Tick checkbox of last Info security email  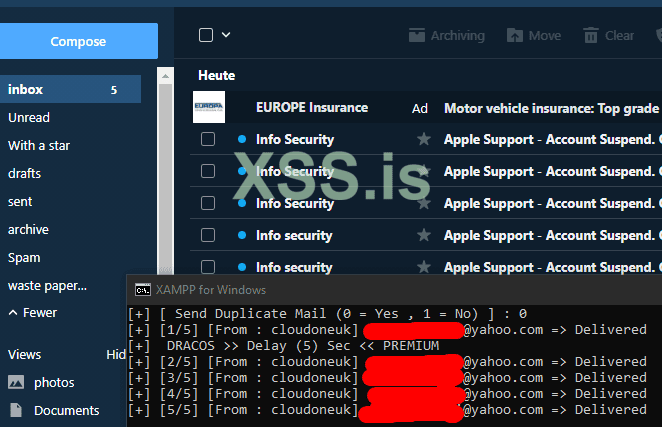coord(208,267)
